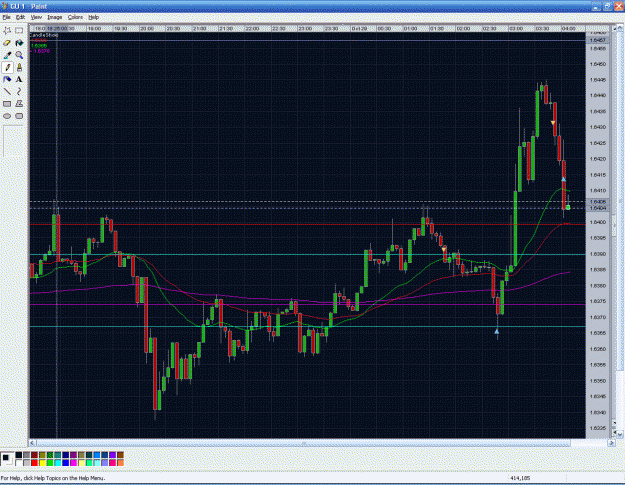The image size is (625, 485).
Task: Pick the black swatch in the palette
Action: [19, 455]
